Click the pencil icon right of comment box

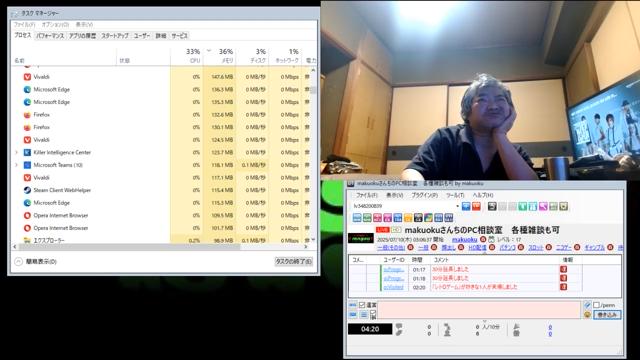point(587,305)
